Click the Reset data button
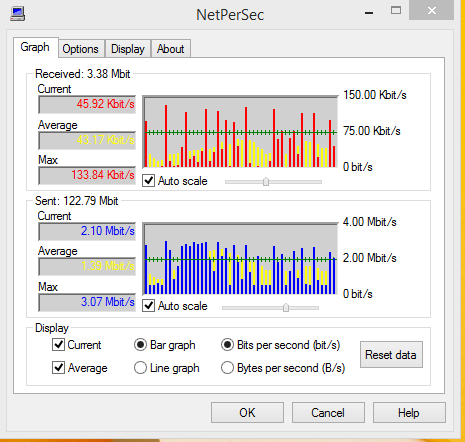 tap(391, 355)
